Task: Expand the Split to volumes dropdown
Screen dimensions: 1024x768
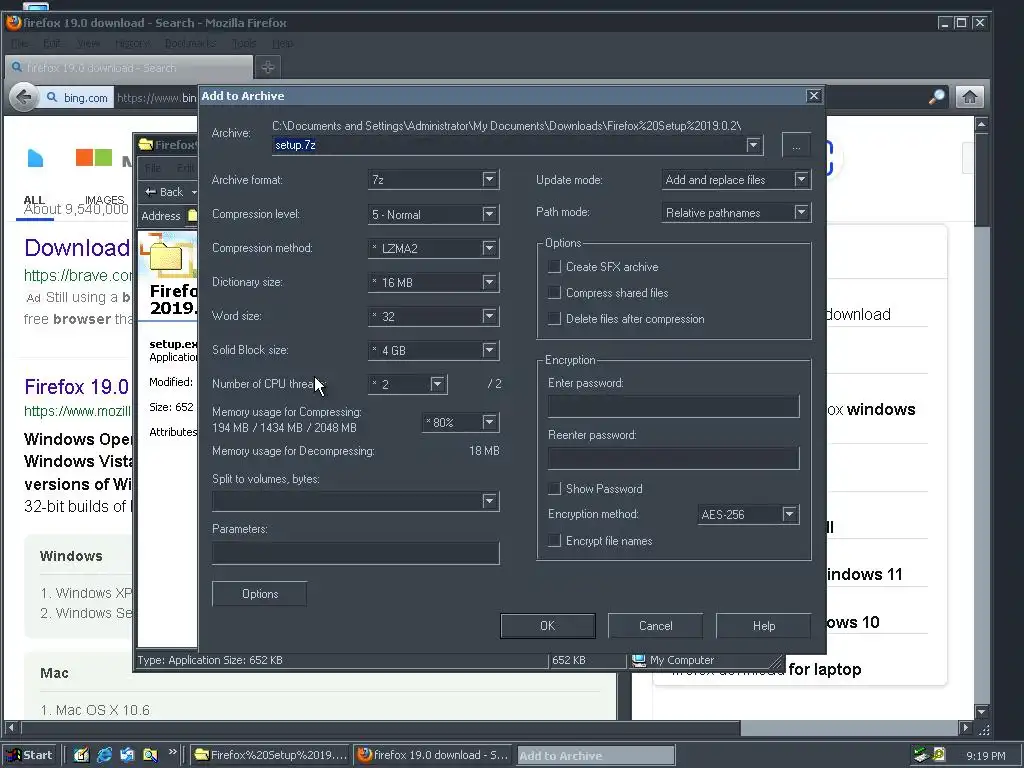Action: coord(489,501)
